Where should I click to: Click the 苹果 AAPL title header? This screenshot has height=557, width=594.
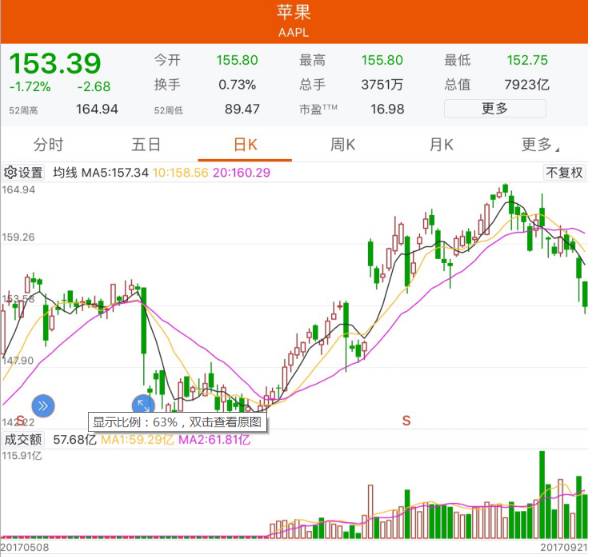(294, 21)
